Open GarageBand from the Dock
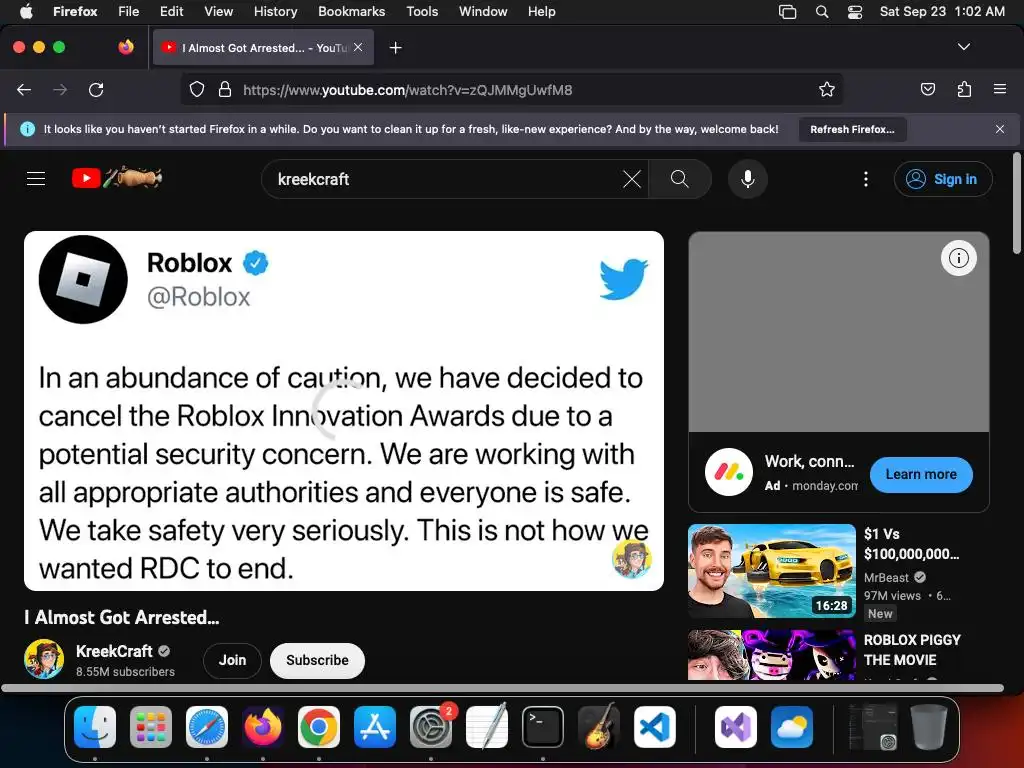Image resolution: width=1024 pixels, height=768 pixels. pos(599,727)
